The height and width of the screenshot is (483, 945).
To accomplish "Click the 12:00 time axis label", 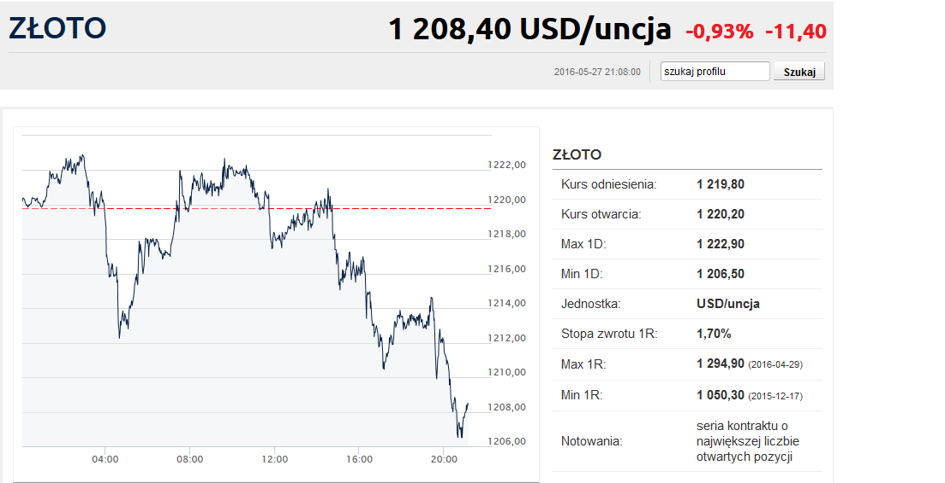I will (274, 459).
